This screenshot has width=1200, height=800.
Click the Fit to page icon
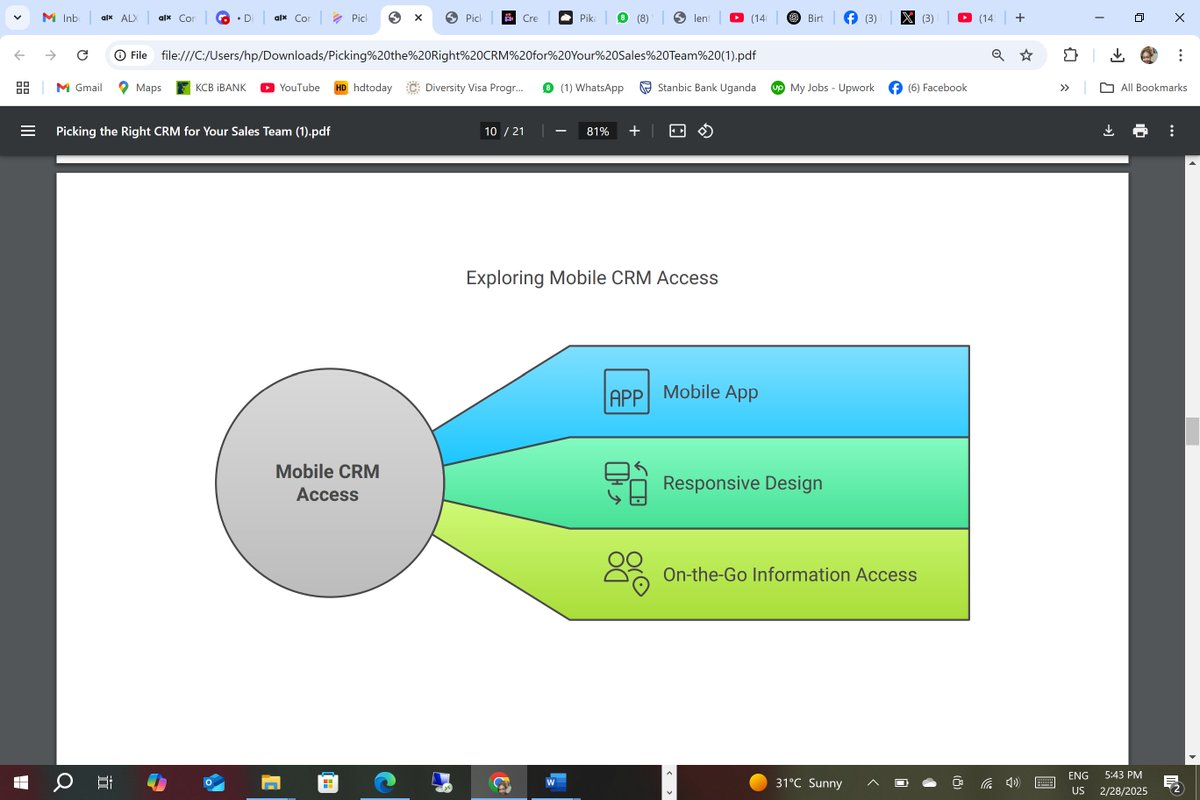[677, 131]
